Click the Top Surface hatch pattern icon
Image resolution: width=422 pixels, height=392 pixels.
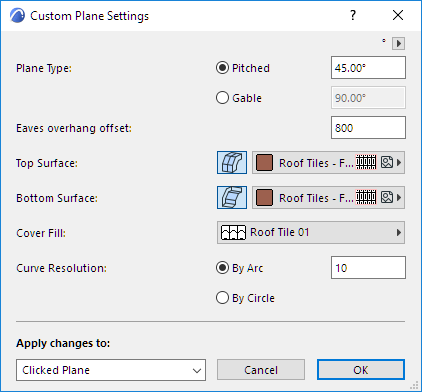click(x=366, y=162)
